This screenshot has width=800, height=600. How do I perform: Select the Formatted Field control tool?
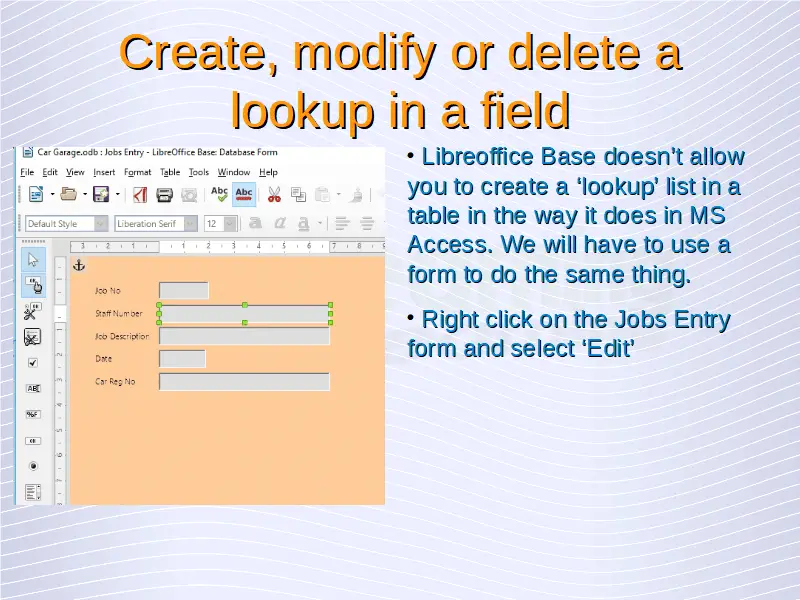pos(33,414)
